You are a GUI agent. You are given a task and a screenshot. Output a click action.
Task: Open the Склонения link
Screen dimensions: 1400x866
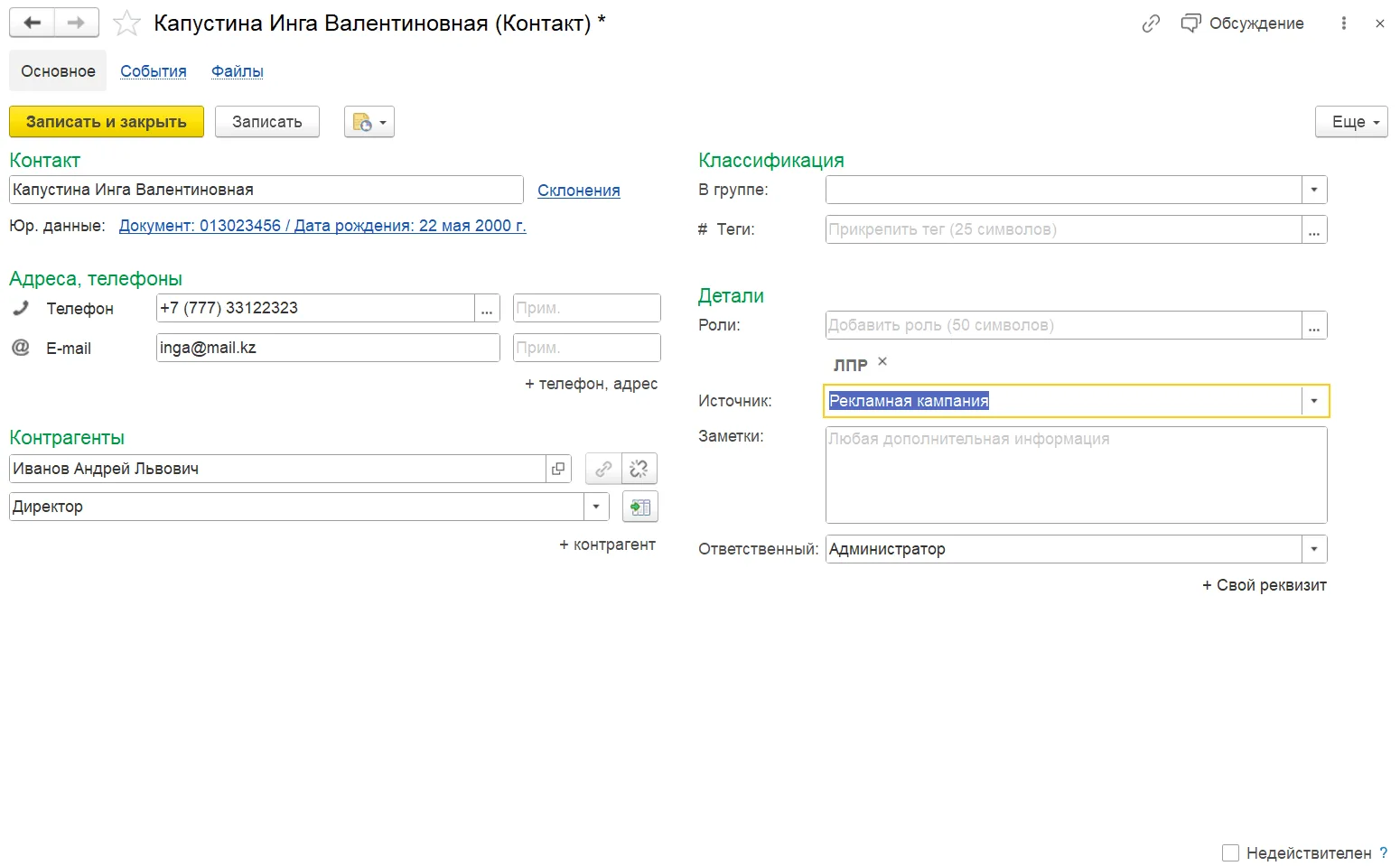(579, 191)
